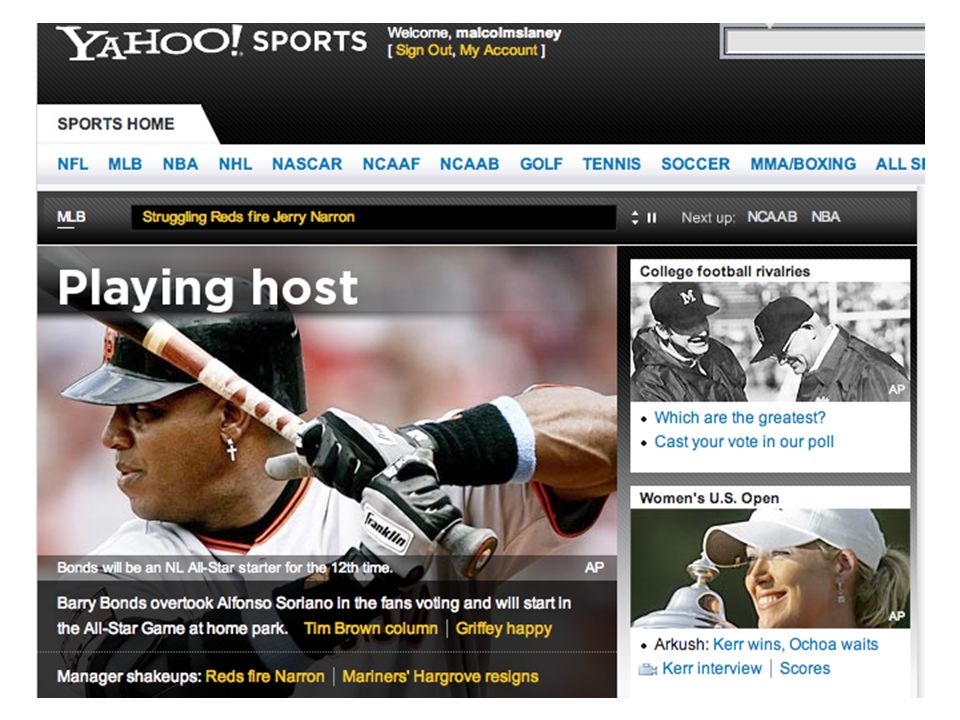Viewport: 960px width, 720px height.
Task: Open the NFL section
Action: click(73, 164)
